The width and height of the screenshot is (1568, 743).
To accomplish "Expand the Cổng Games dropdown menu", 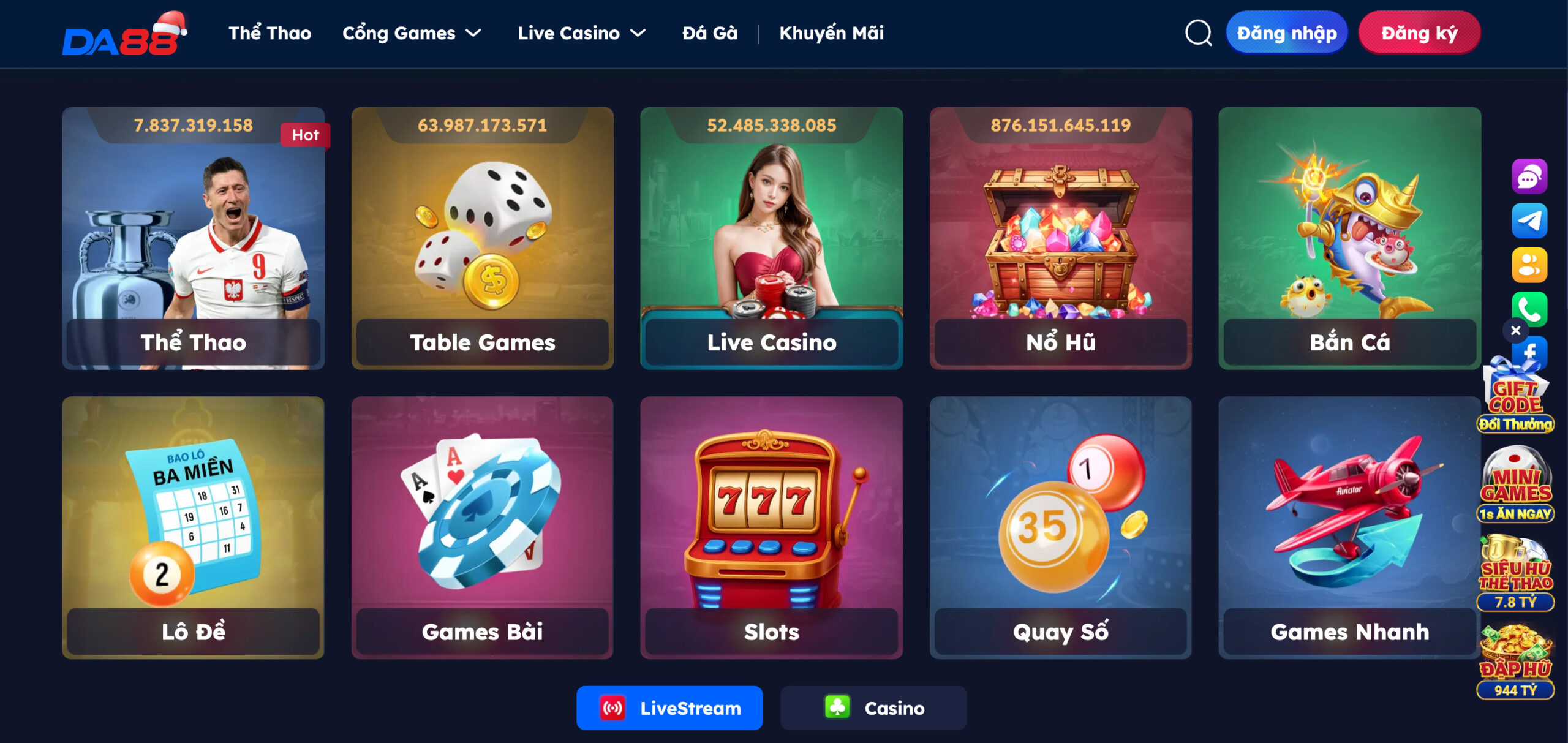I will (x=412, y=33).
